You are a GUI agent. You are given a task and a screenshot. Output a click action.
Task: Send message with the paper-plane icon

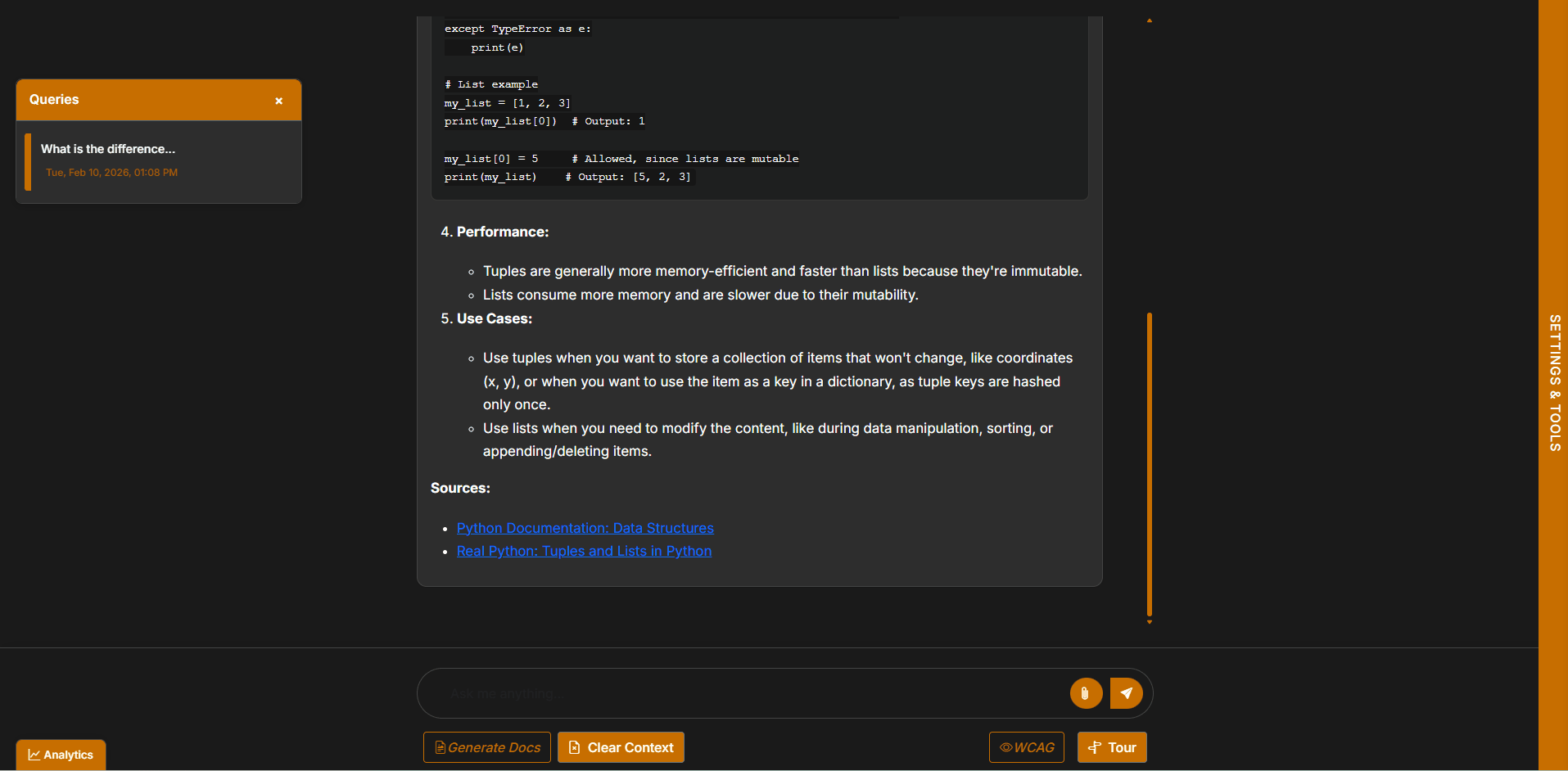[1127, 693]
